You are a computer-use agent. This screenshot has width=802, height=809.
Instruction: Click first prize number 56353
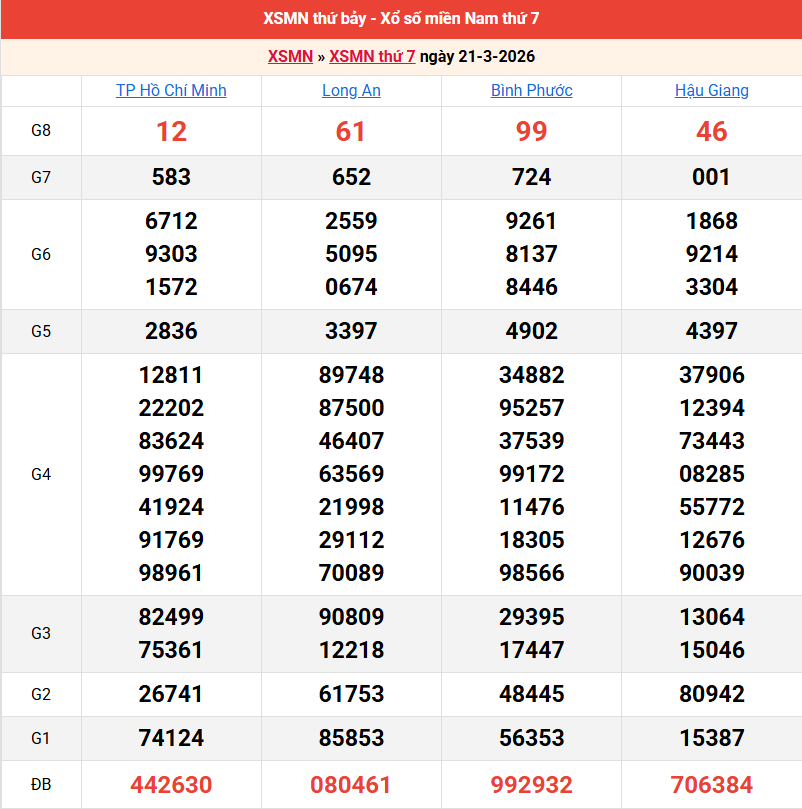click(531, 738)
